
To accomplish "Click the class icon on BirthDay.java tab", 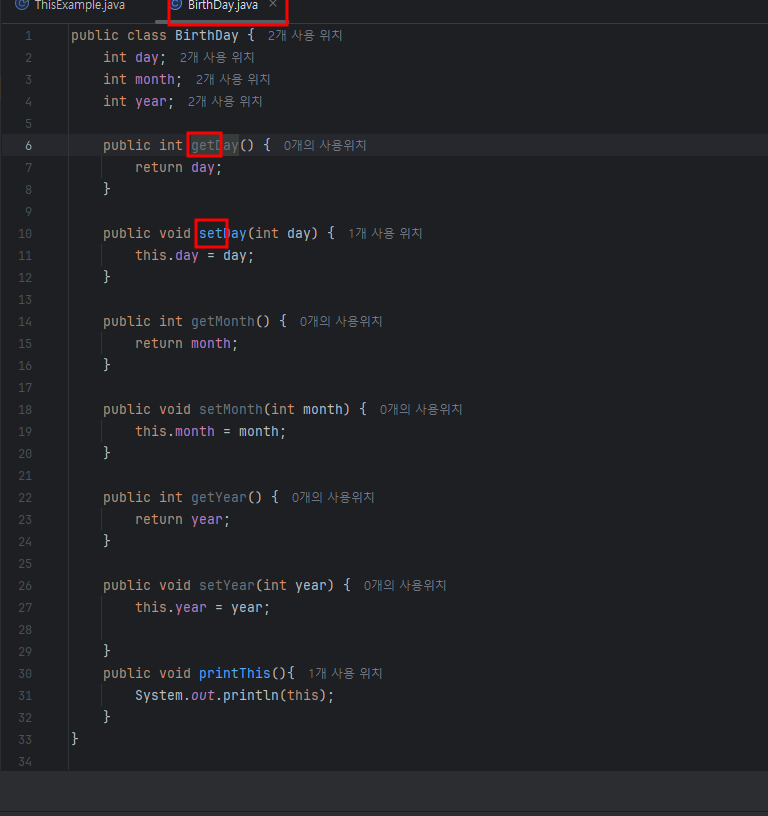I will [176, 5].
